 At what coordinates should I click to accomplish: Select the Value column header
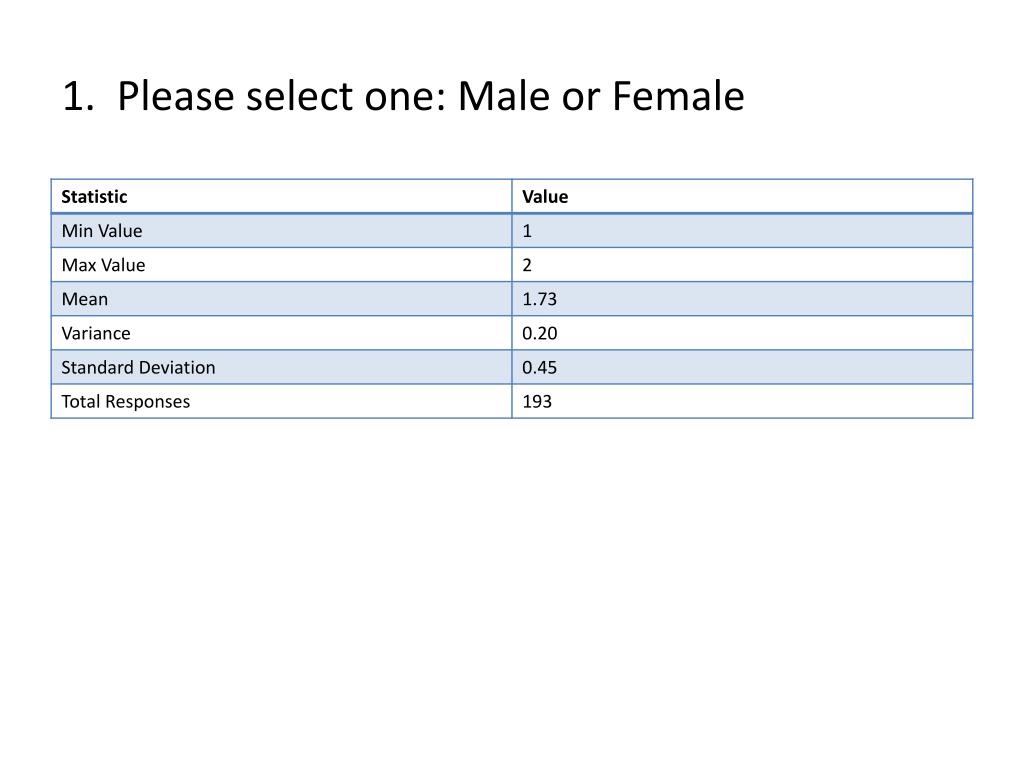coord(545,197)
